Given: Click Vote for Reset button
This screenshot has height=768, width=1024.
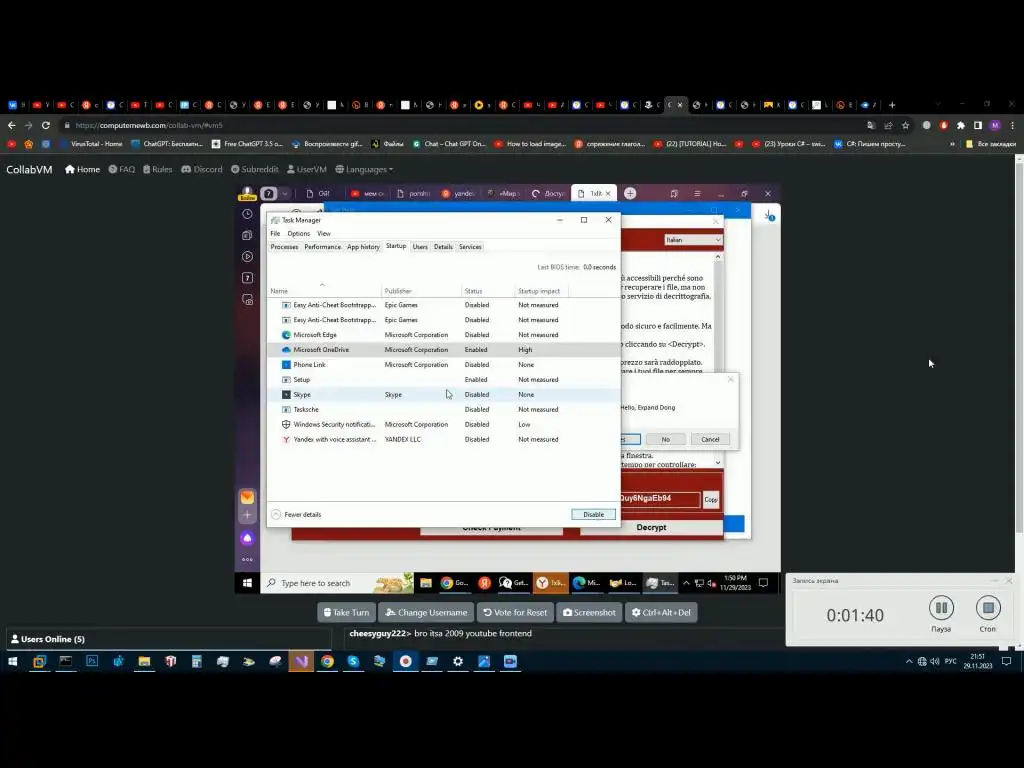Looking at the screenshot, I should tap(515, 613).
